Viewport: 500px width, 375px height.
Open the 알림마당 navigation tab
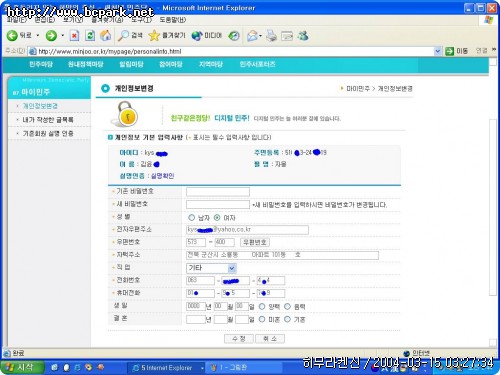coord(131,64)
